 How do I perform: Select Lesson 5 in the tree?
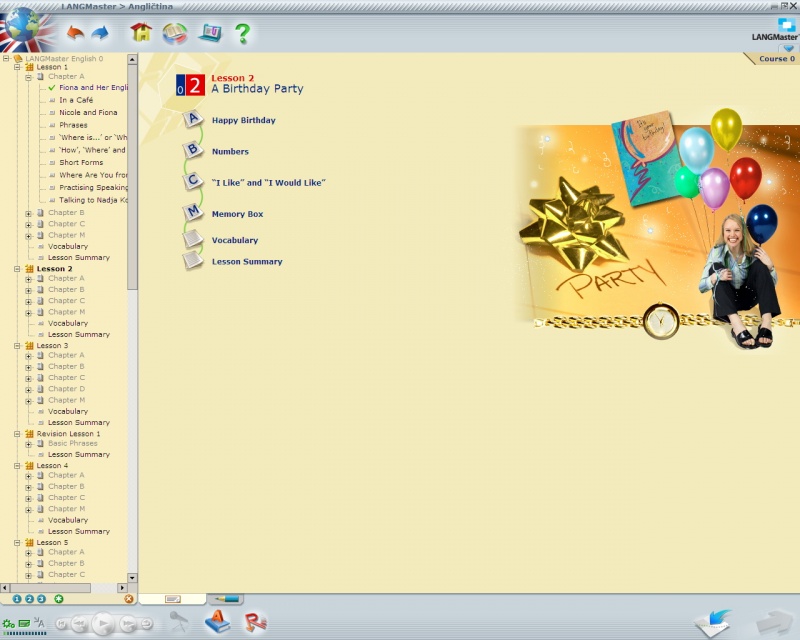[52, 543]
